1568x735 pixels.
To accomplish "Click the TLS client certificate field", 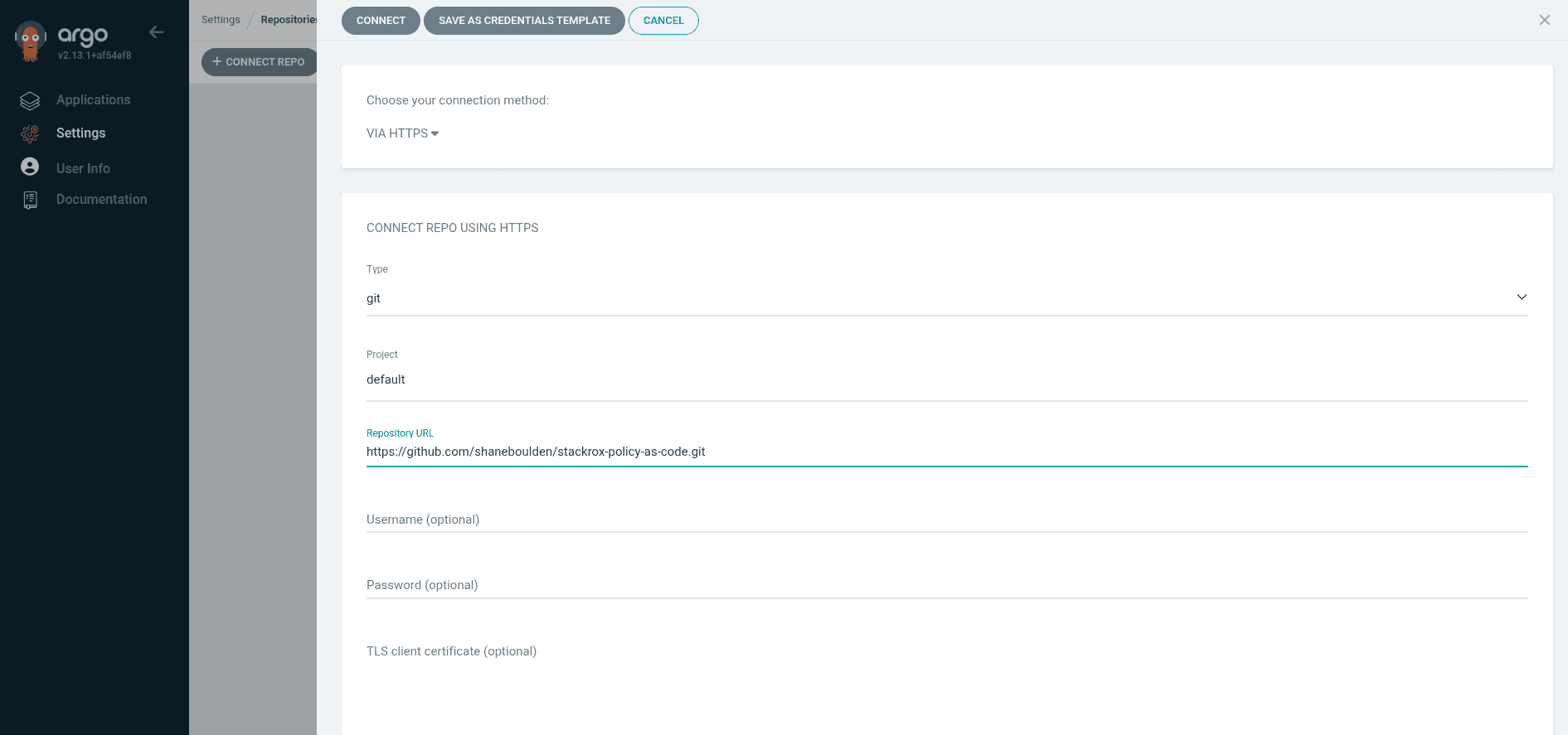I will pos(947,651).
